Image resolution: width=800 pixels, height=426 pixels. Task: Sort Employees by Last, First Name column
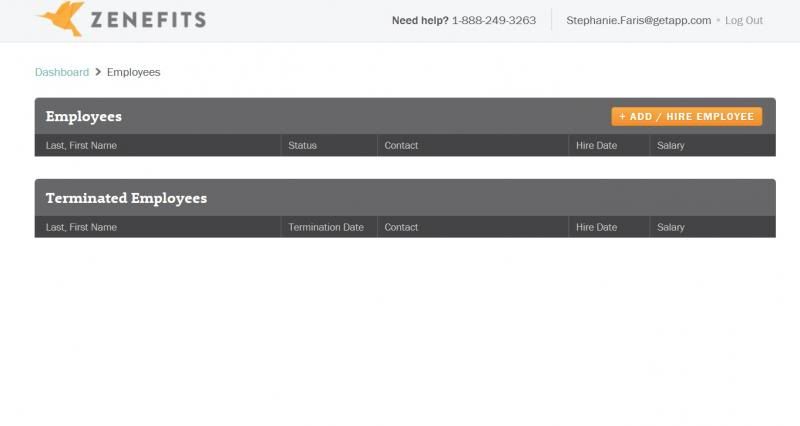point(81,145)
